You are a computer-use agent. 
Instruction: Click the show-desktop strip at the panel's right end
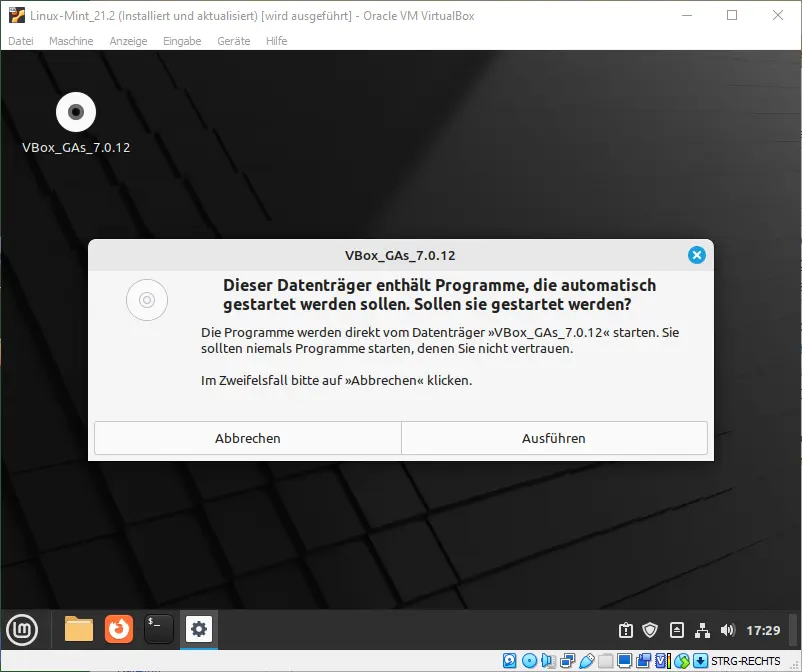pos(794,630)
